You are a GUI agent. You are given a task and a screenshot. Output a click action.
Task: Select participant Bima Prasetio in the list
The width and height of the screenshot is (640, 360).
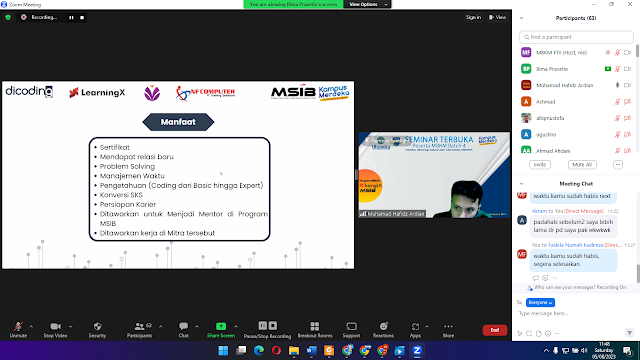click(577, 69)
